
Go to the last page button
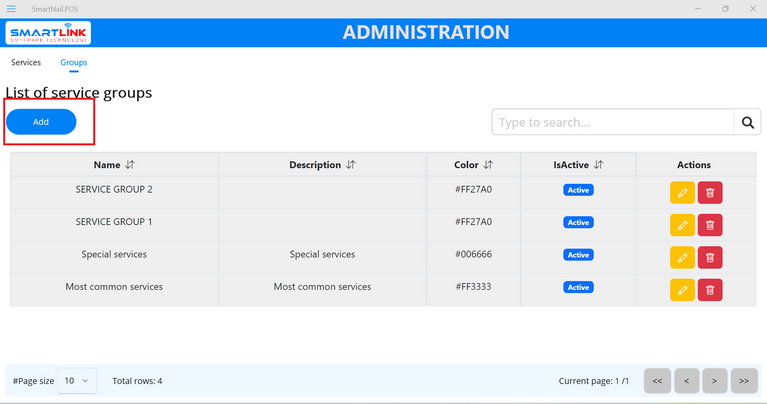744,381
